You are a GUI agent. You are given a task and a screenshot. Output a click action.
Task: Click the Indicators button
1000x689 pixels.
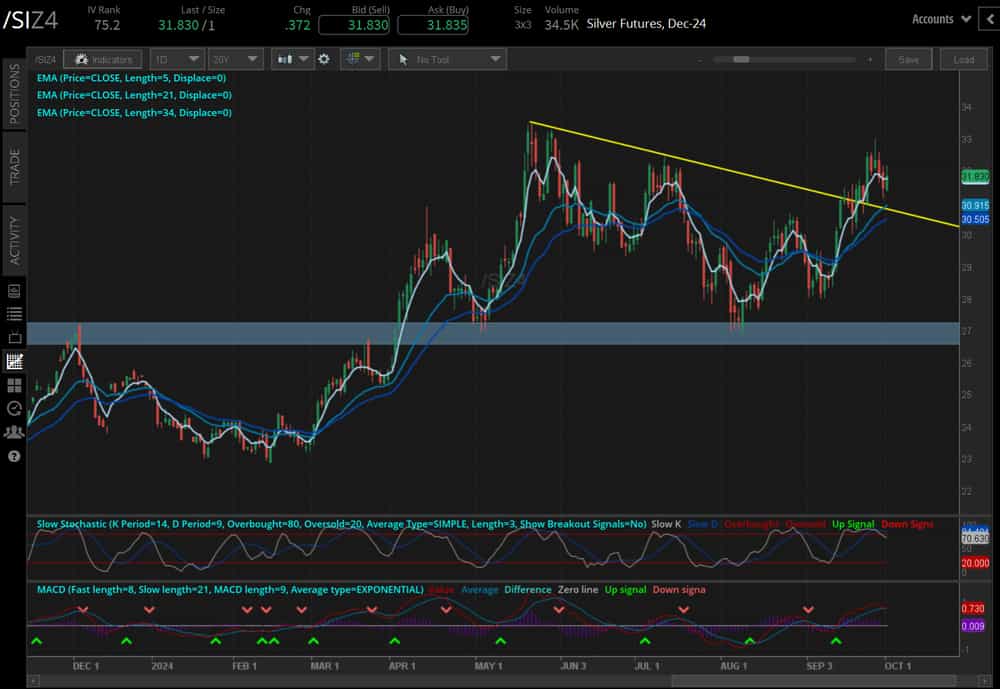point(101,59)
